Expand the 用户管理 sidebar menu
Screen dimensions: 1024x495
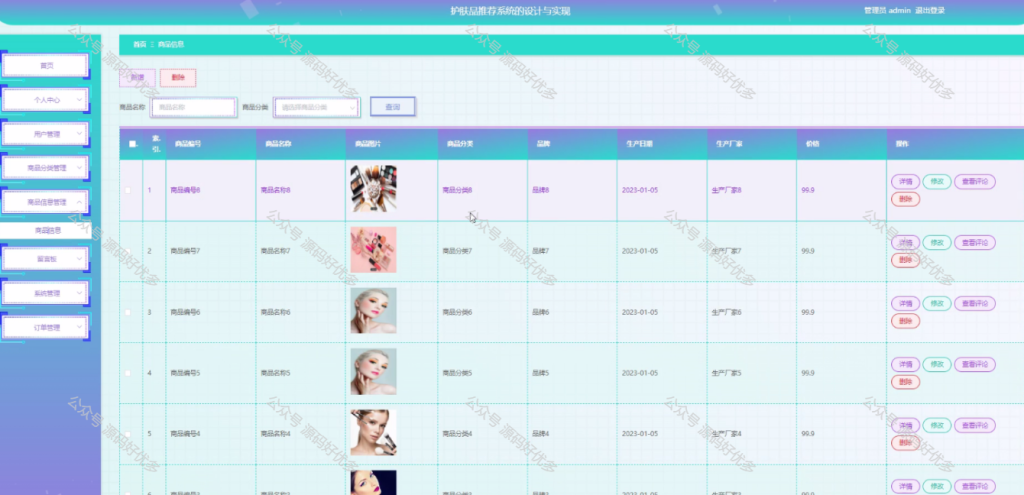point(45,134)
